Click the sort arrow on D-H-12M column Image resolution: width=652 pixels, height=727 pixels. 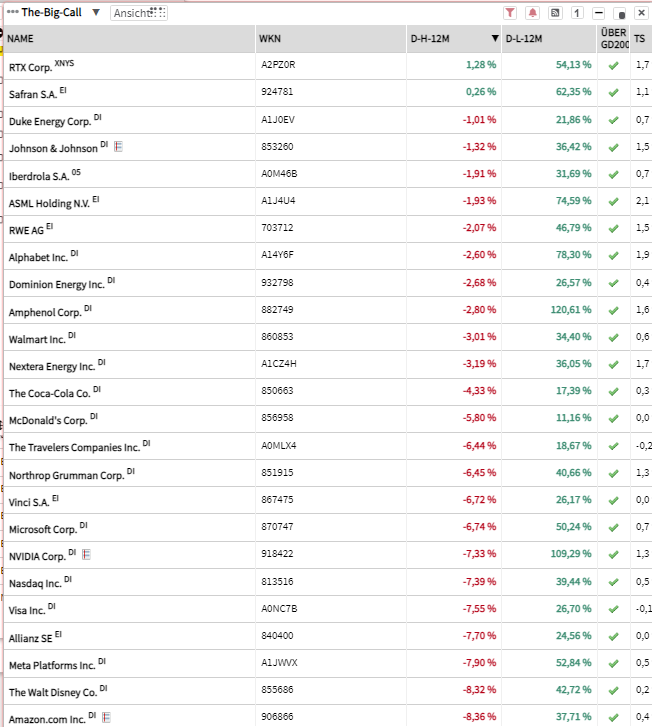pos(494,39)
